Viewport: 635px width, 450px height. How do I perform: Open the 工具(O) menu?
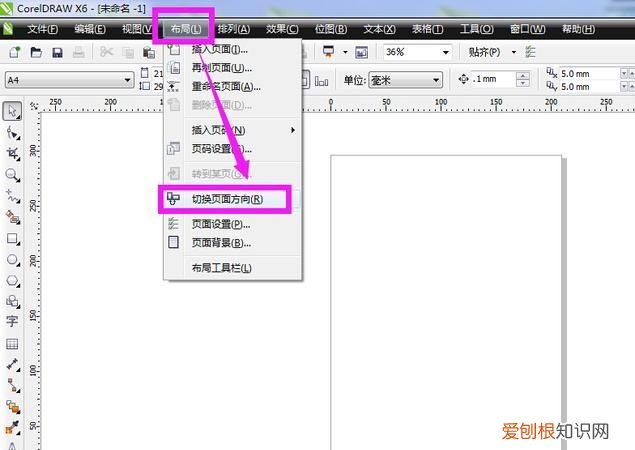pos(477,29)
